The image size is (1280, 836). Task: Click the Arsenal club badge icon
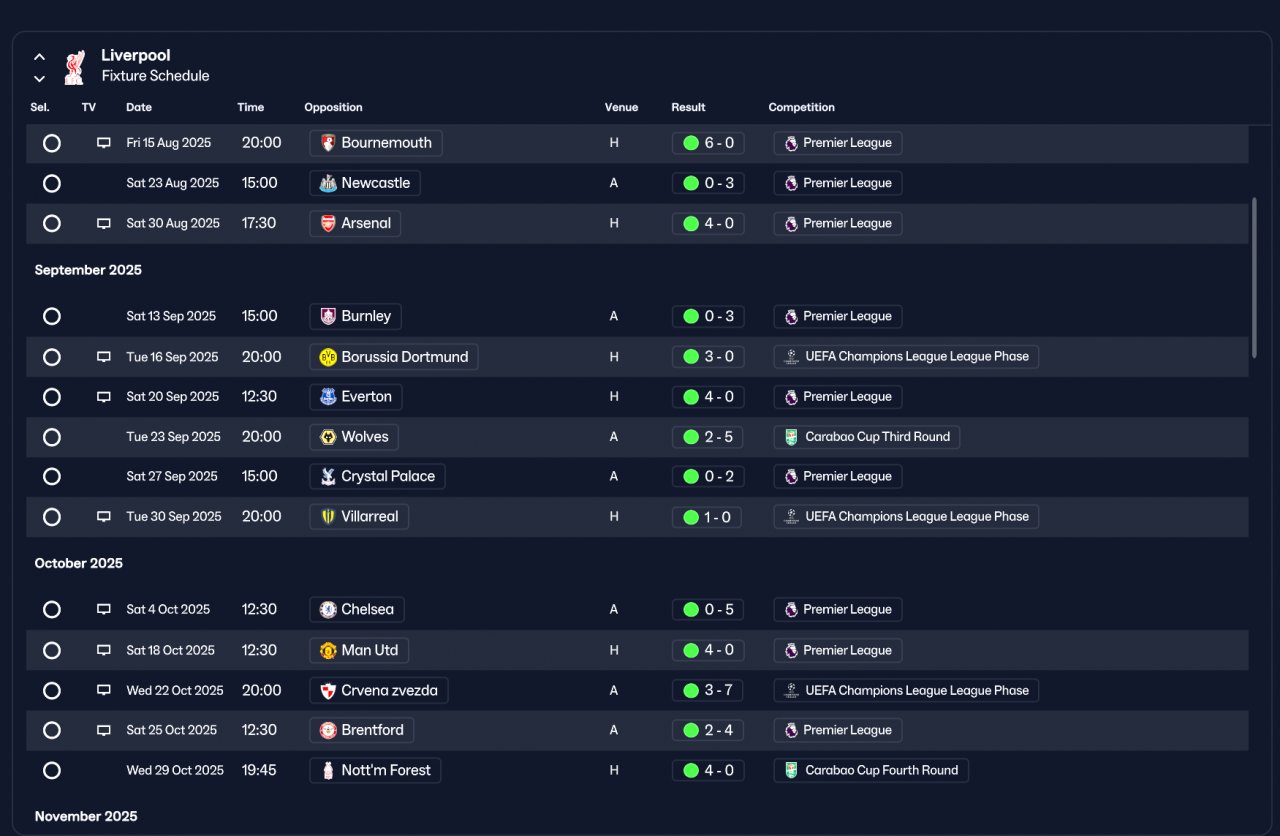(328, 223)
